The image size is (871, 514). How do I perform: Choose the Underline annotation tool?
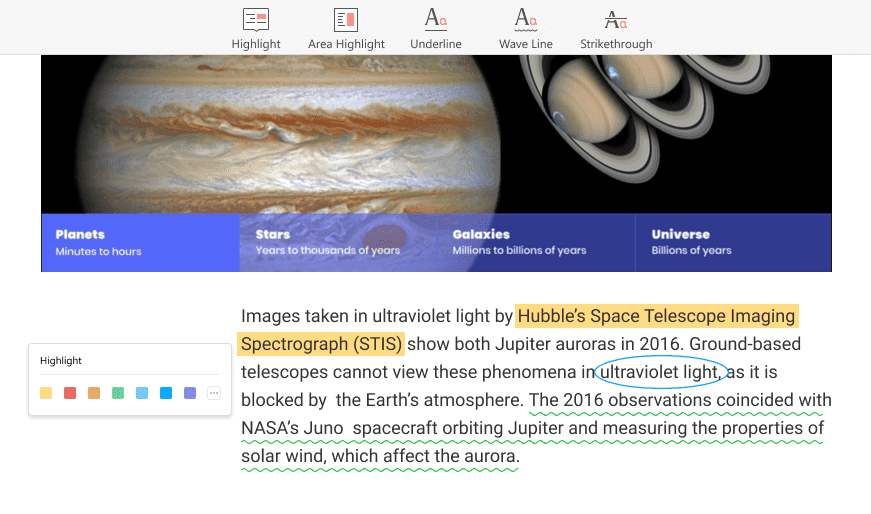pyautogui.click(x=436, y=29)
